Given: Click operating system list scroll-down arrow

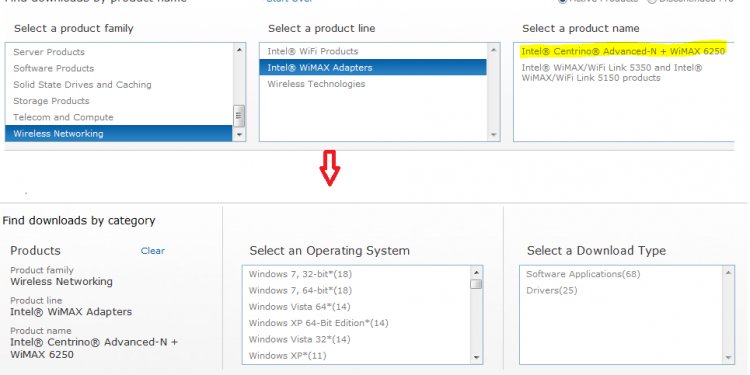Looking at the screenshot, I should [476, 357].
